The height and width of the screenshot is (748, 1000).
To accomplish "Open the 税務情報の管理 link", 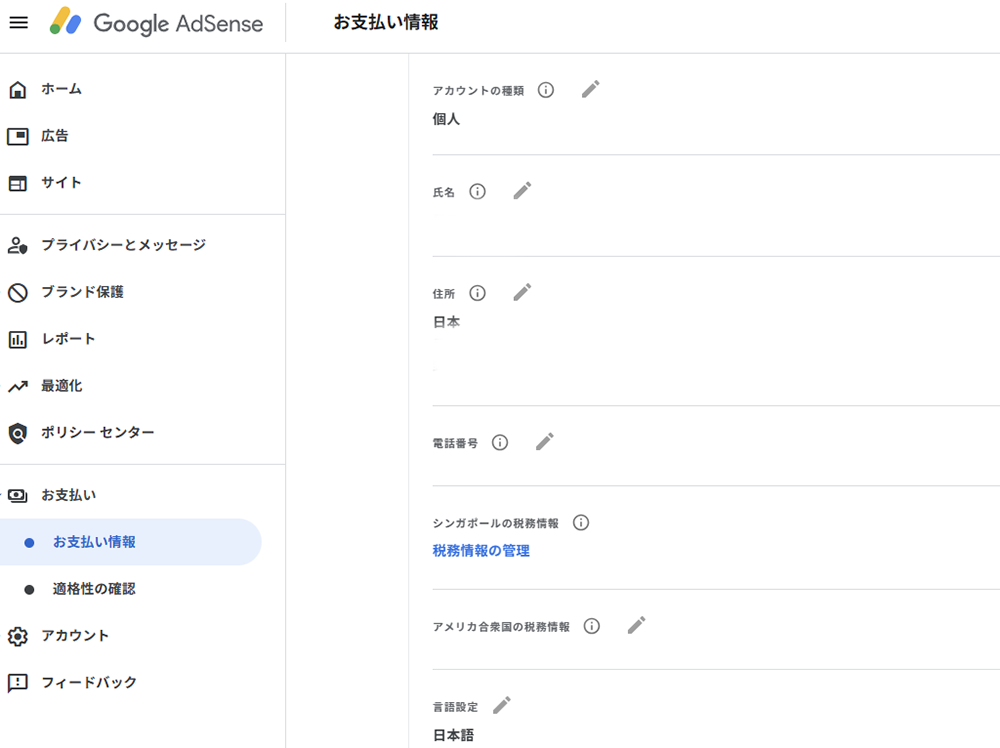I will pos(481,551).
